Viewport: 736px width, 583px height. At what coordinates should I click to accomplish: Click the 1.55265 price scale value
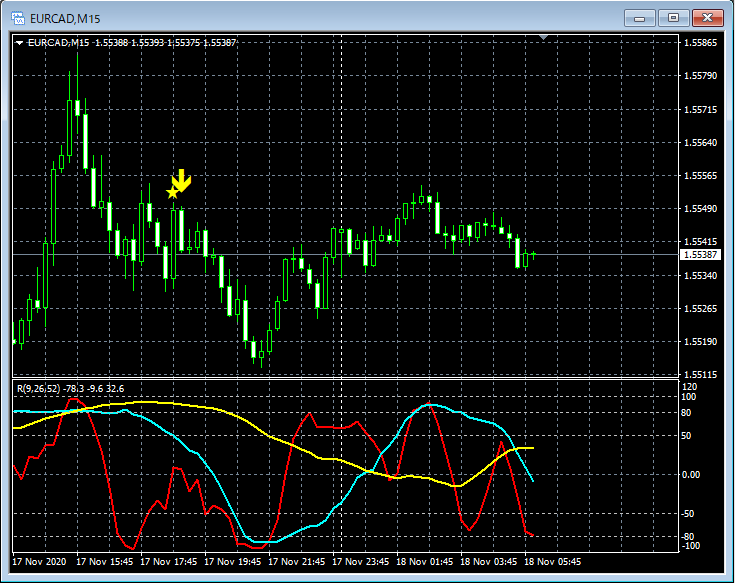[700, 308]
